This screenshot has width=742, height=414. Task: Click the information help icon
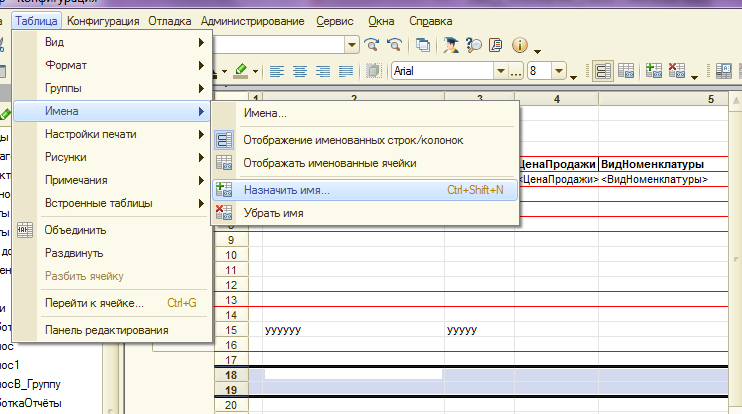[x=520, y=45]
